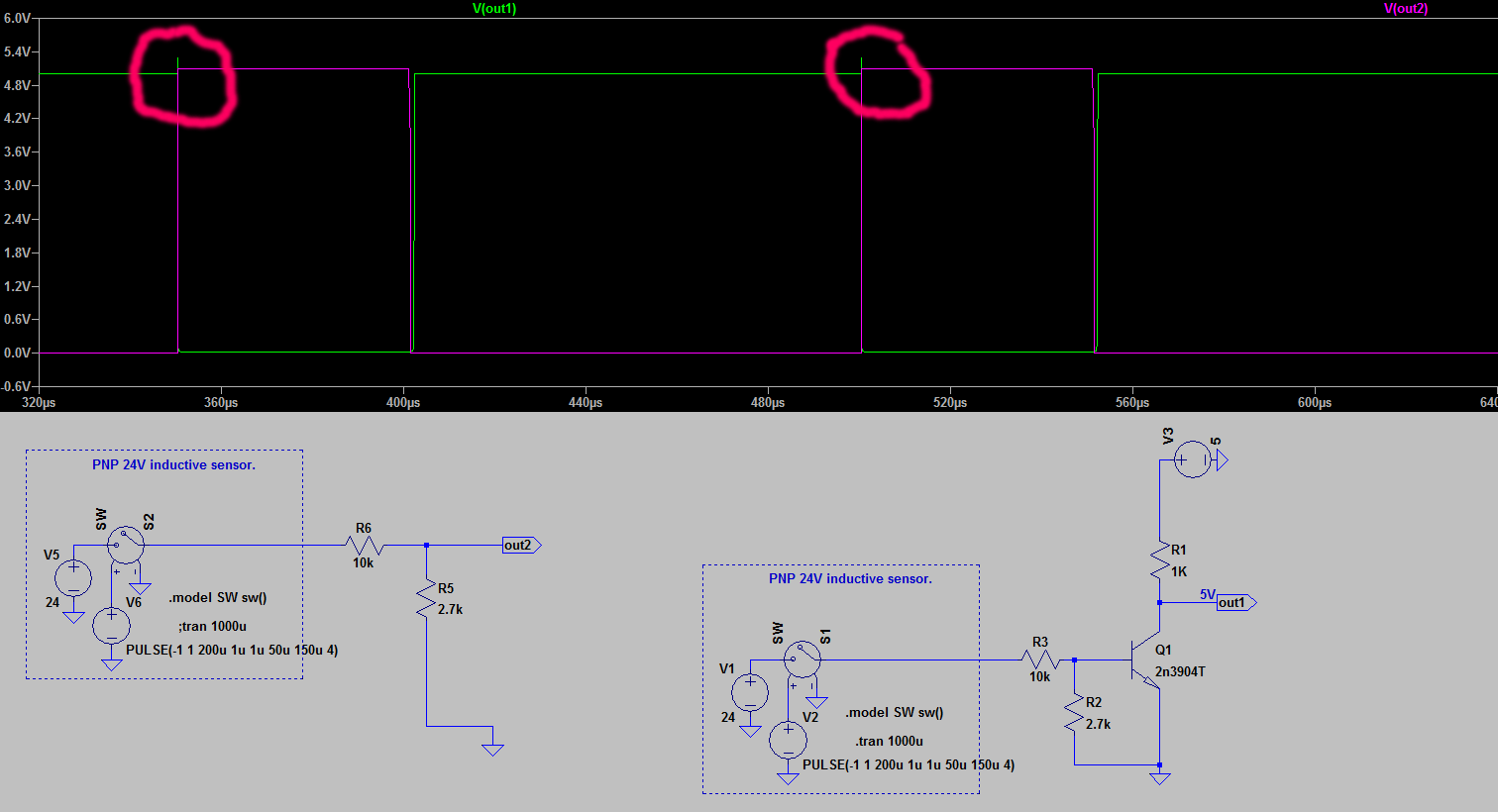Select resistor R3 symbol
Viewport: 1498px width, 812px height.
click(1040, 660)
